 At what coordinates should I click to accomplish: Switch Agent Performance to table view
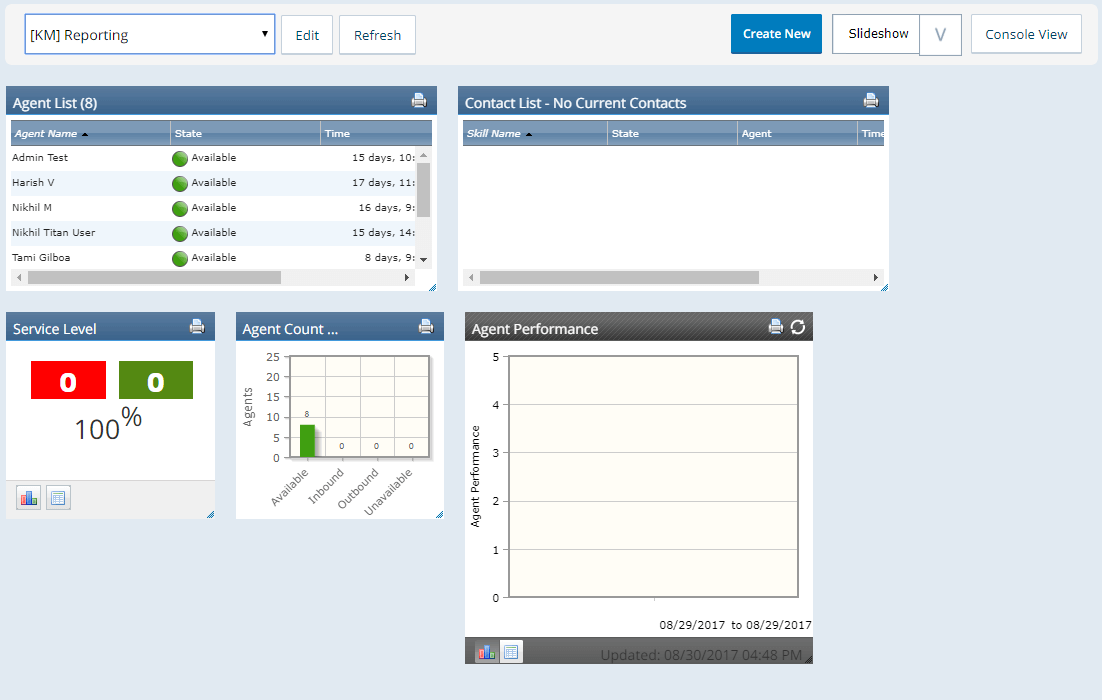pyautogui.click(x=511, y=651)
